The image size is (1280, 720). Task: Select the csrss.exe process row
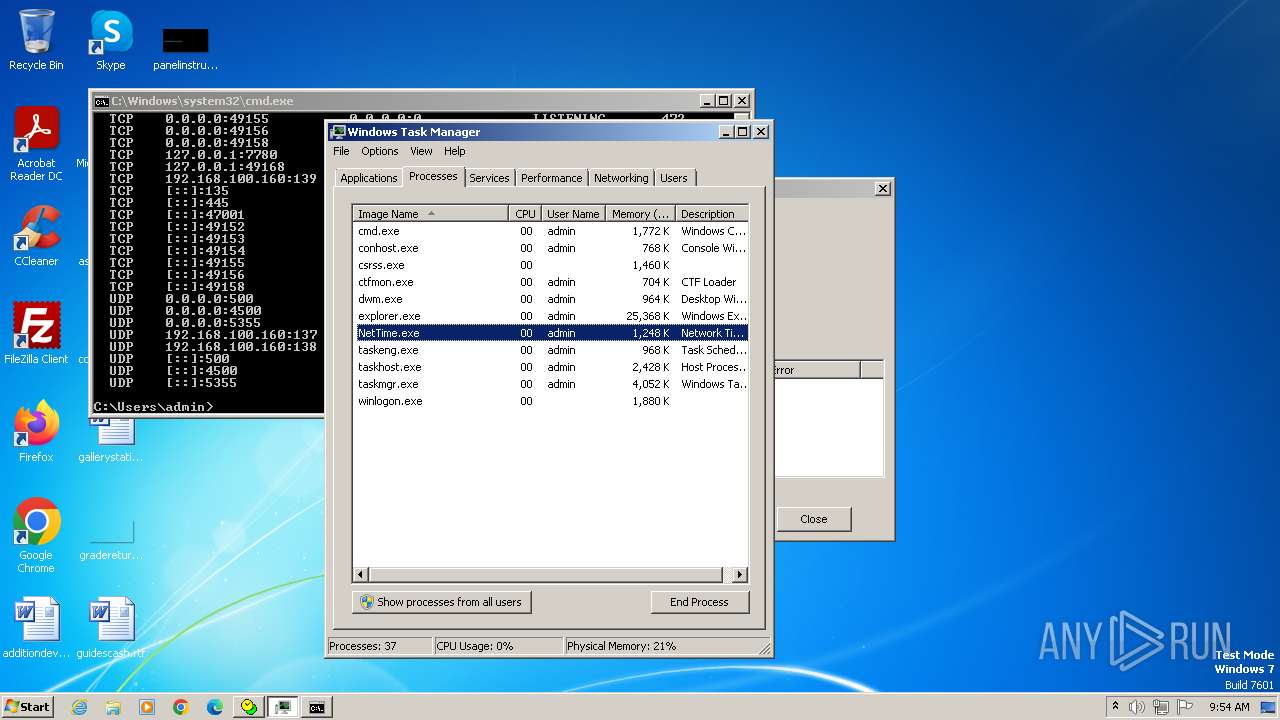[x=551, y=265]
